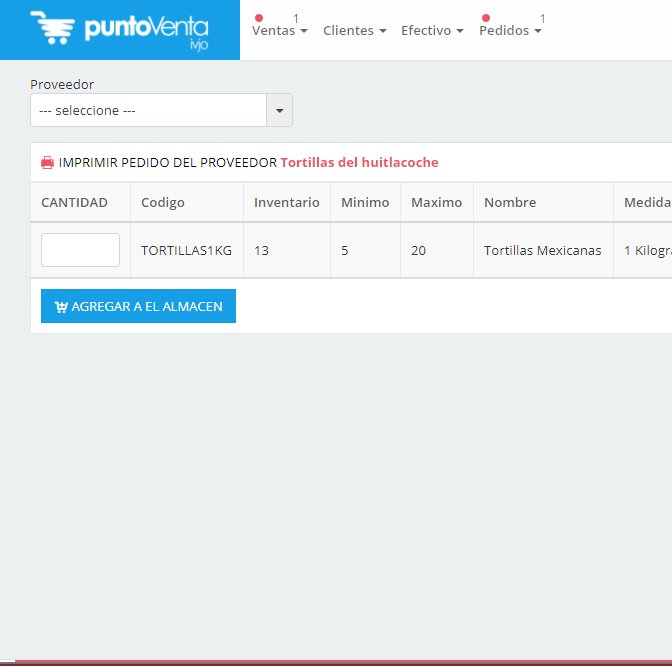Click the Medida column header
This screenshot has width=672, height=672.
648,202
